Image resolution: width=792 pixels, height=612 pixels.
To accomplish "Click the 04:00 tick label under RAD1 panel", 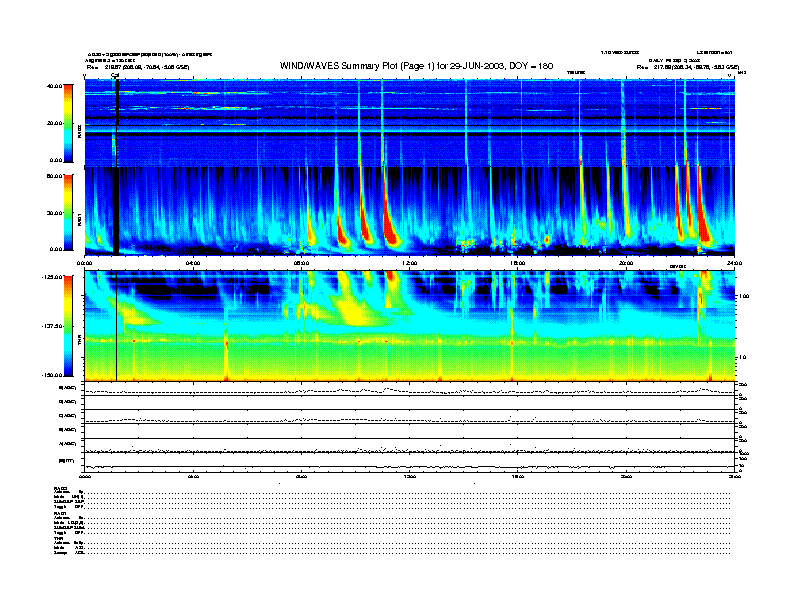I will coord(193,263).
